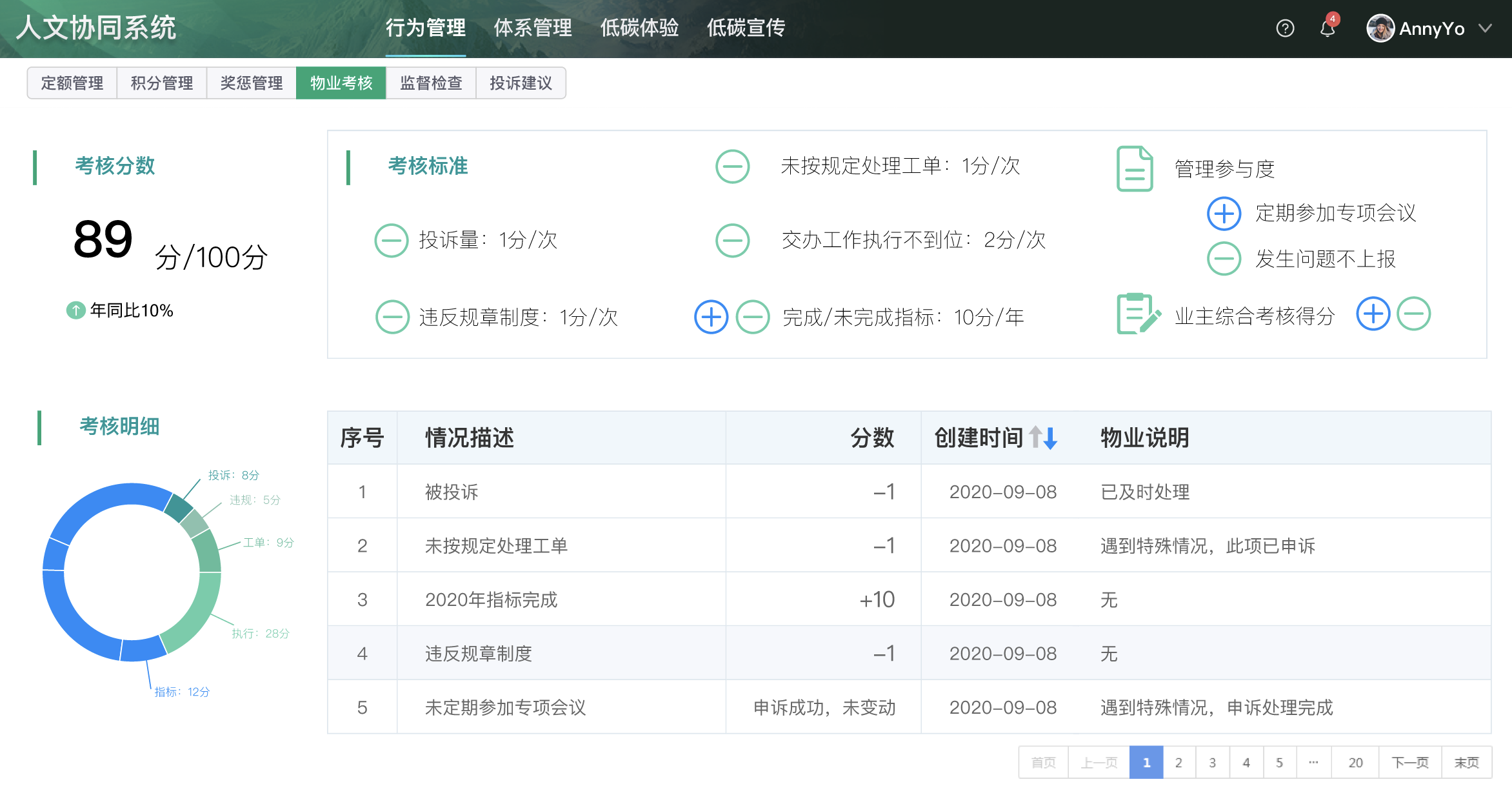The width and height of the screenshot is (1512, 786).
Task: Switch to the 监督检查 tab
Action: pyautogui.click(x=431, y=83)
